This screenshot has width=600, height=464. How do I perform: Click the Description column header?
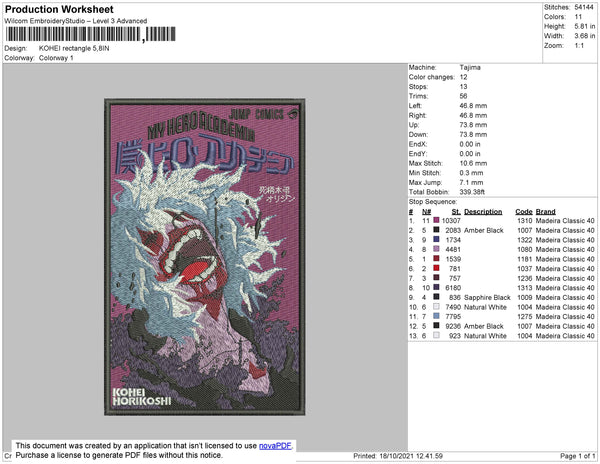point(483,212)
